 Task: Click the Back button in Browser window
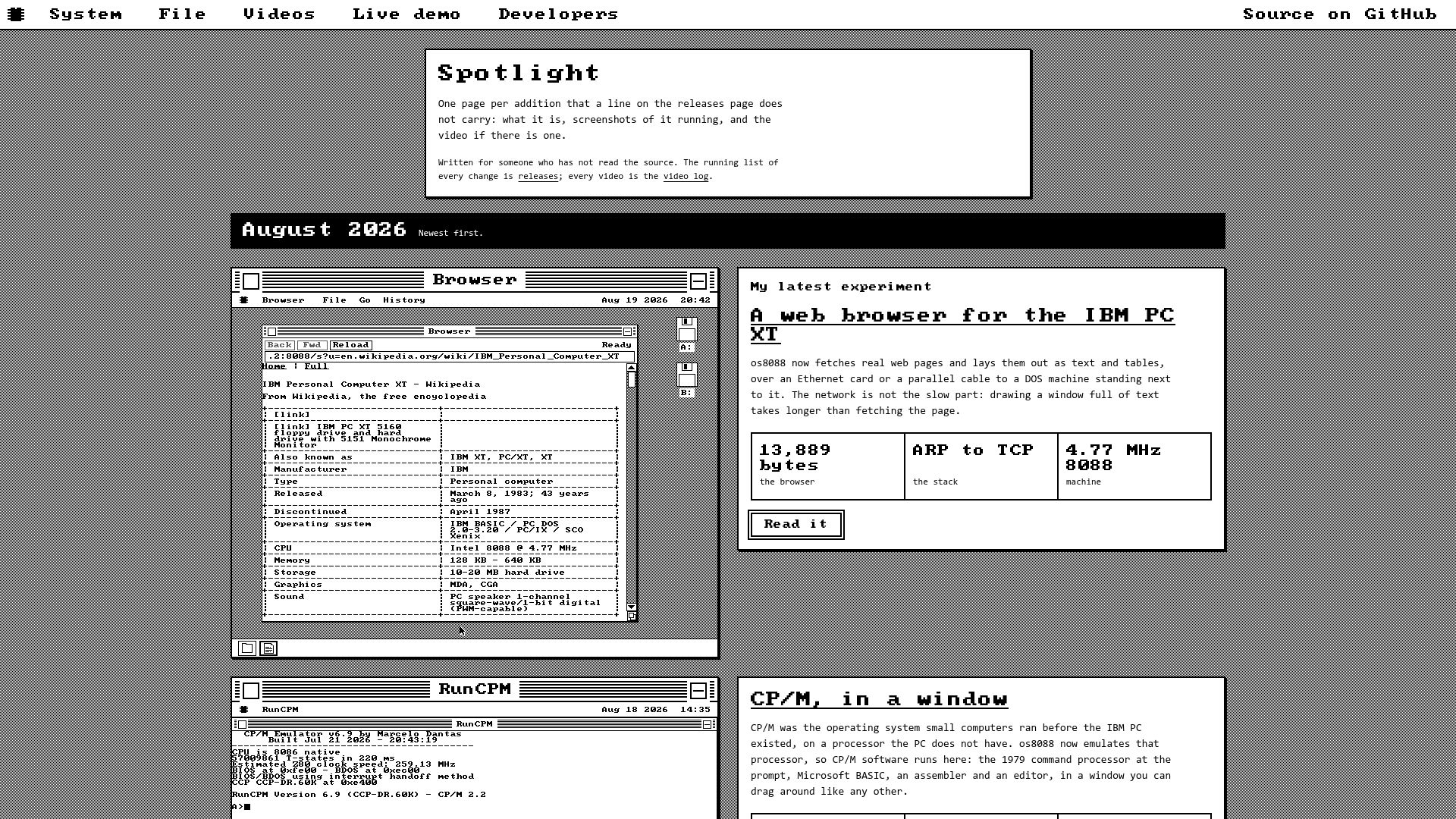pos(280,345)
